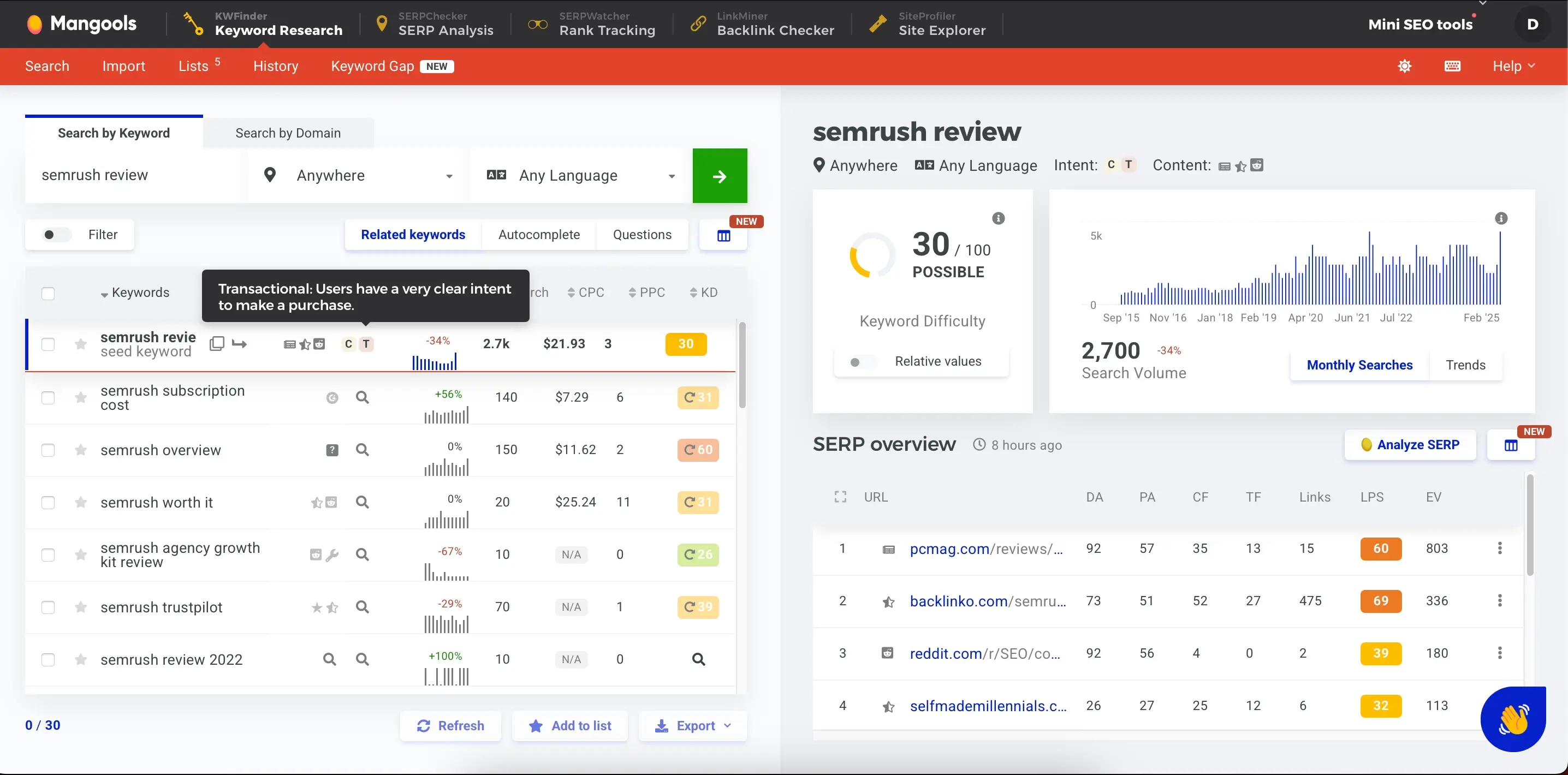Screen dimensions: 1568x775
Task: Click the Refresh button
Action: pos(450,726)
